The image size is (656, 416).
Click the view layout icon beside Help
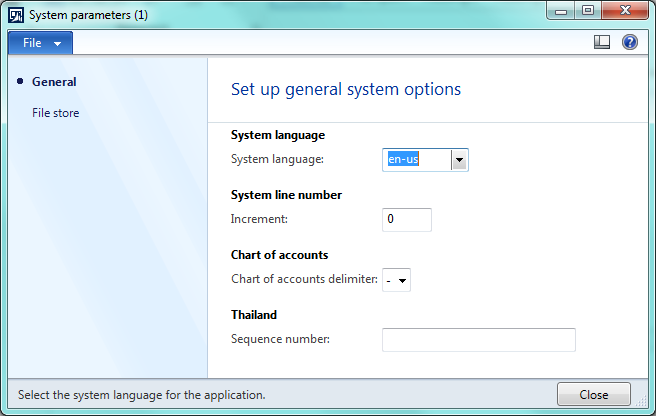(602, 42)
